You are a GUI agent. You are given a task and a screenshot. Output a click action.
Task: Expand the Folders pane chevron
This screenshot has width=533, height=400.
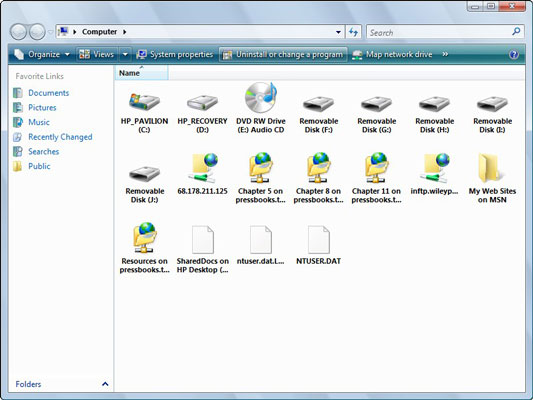tap(105, 384)
